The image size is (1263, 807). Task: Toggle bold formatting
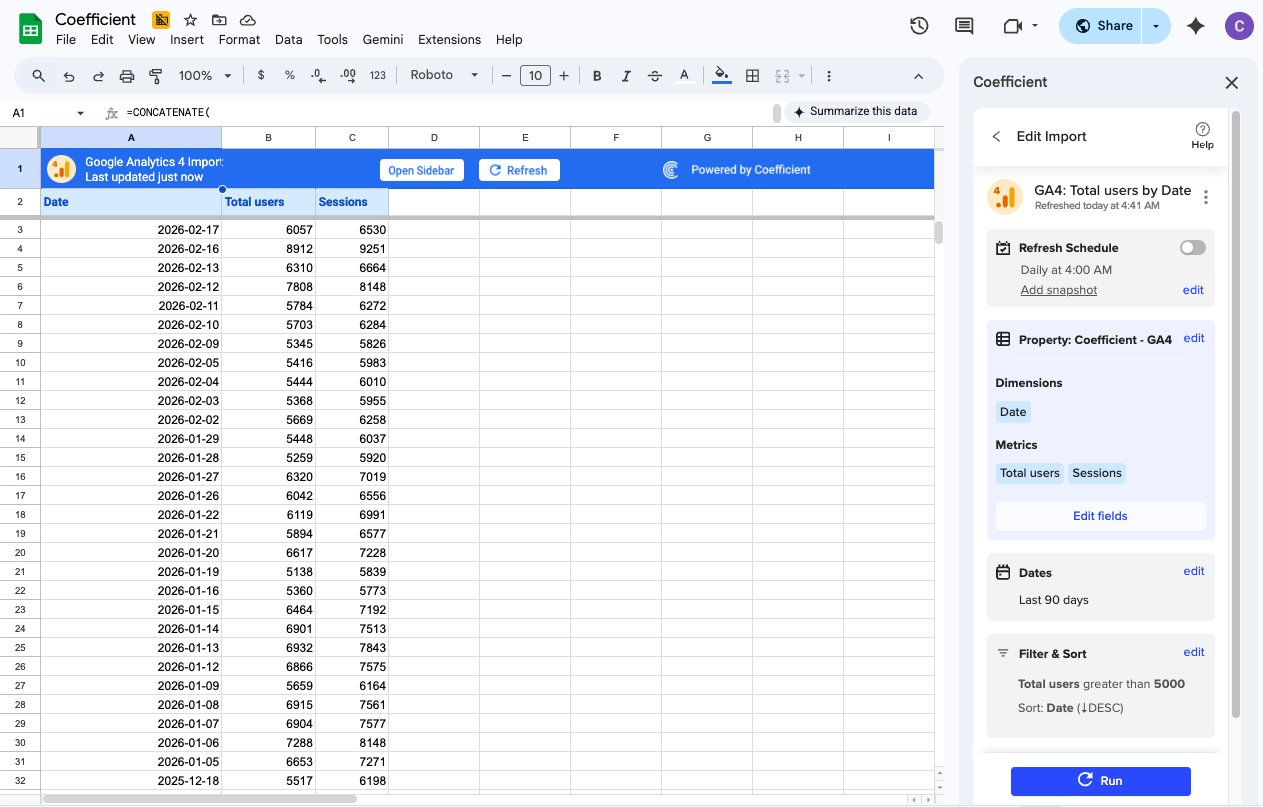[x=596, y=75]
